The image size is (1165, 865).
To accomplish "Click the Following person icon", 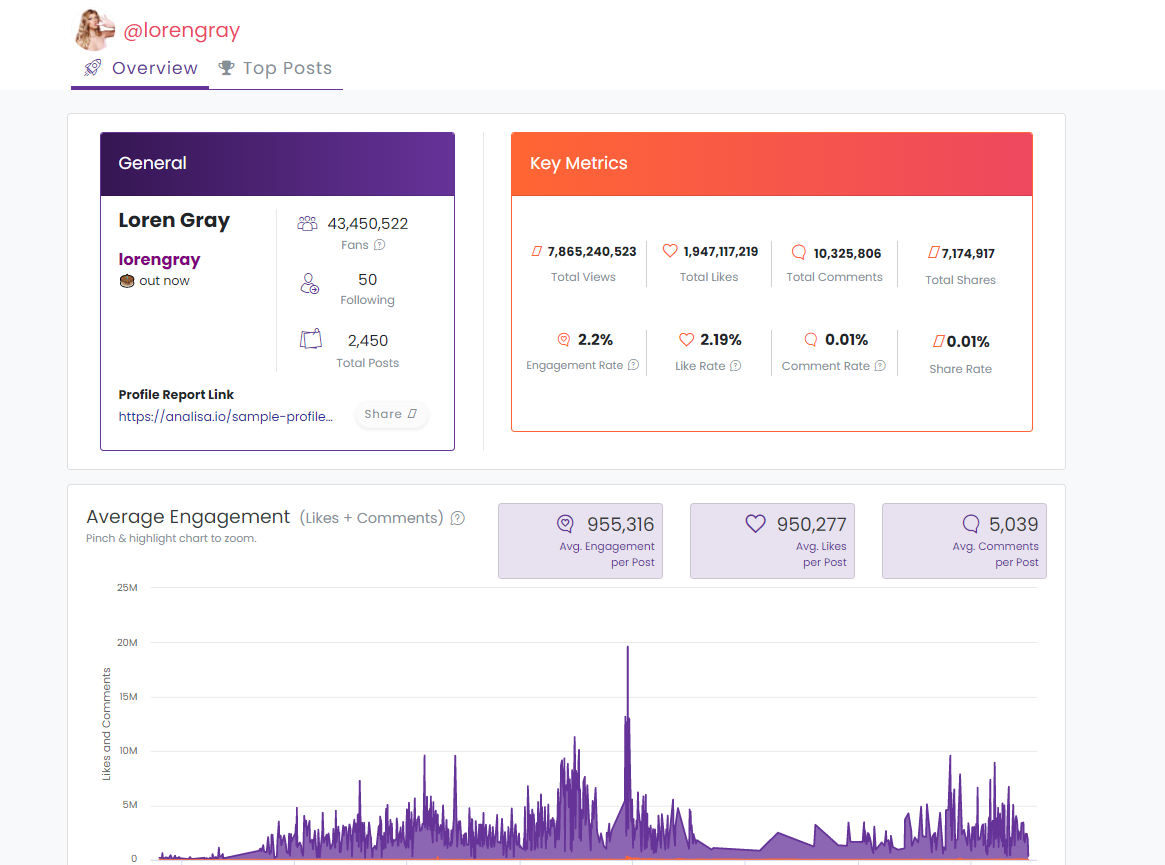I will (309, 284).
